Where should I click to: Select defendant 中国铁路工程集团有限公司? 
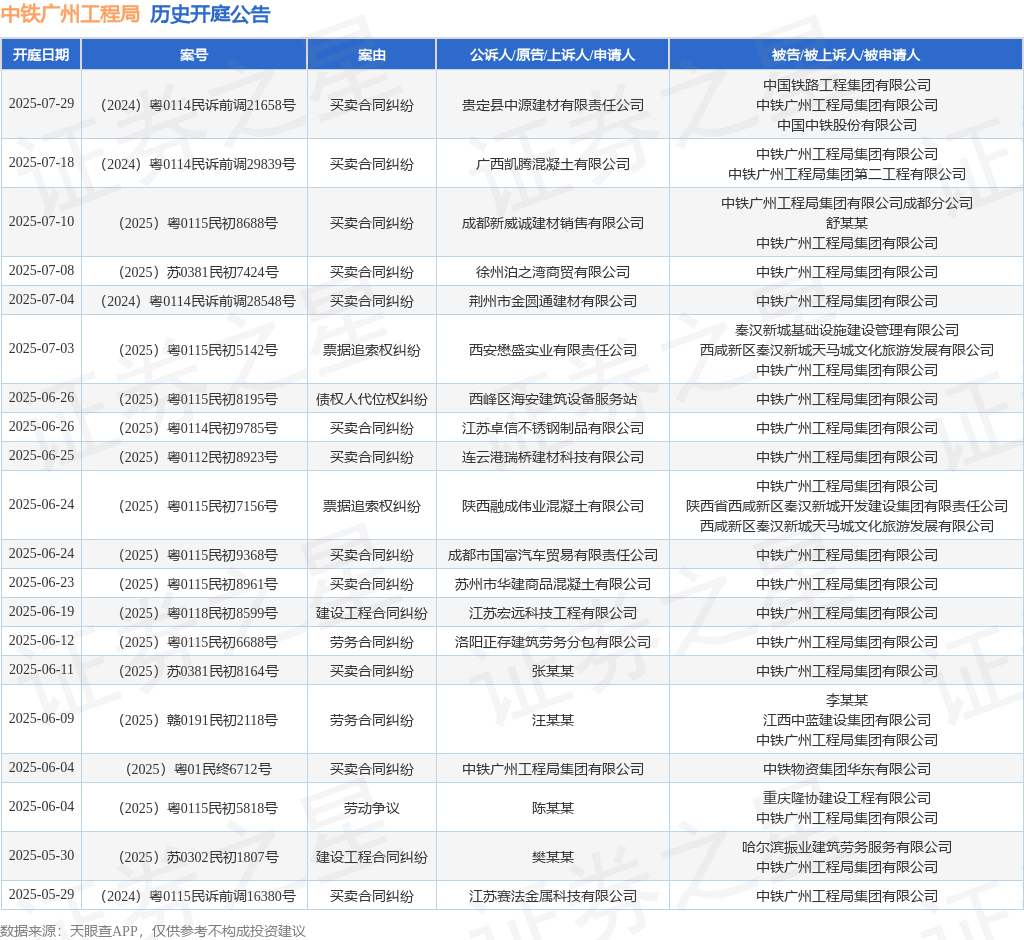coord(847,85)
